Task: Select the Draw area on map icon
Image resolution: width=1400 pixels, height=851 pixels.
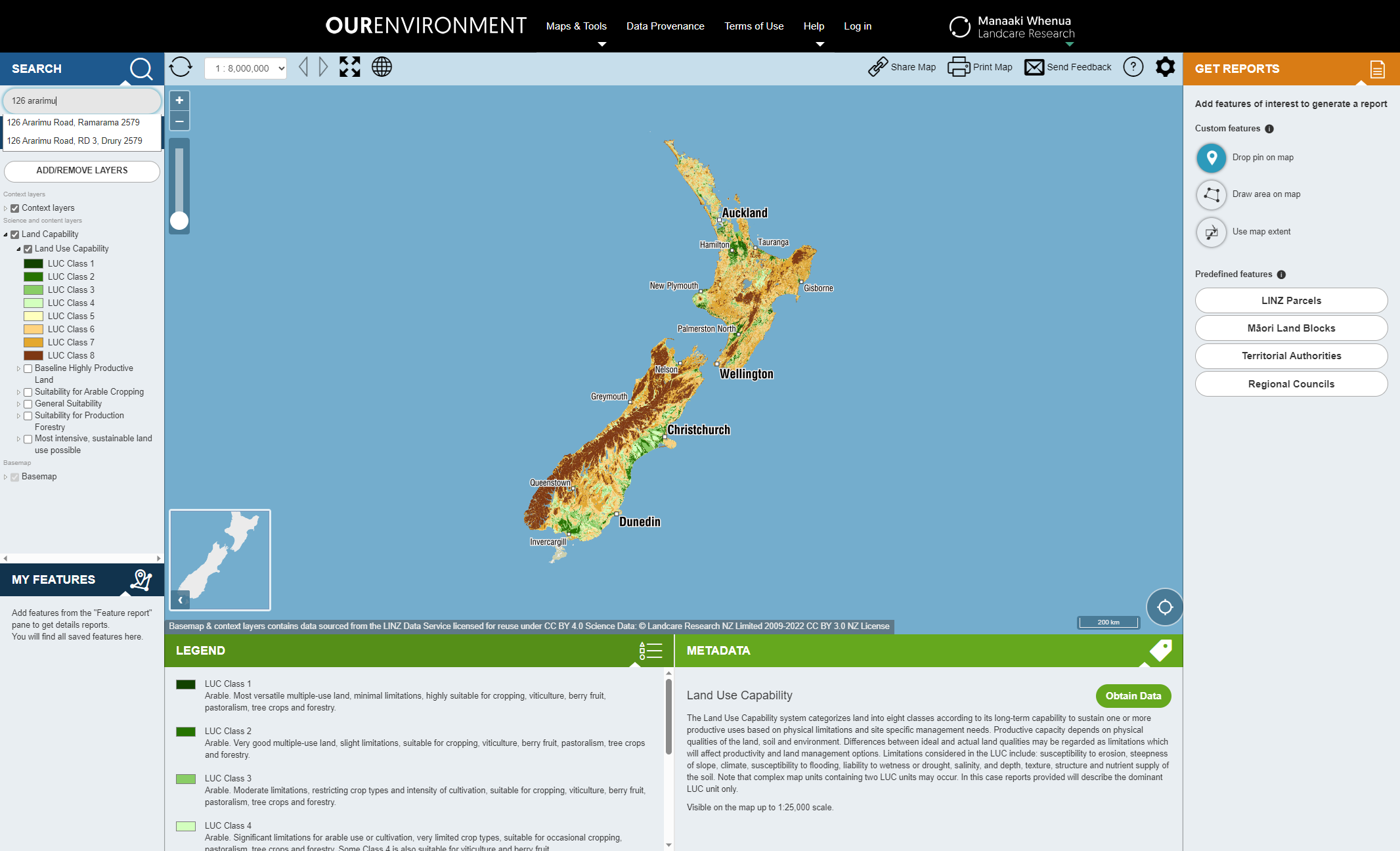Action: 1212,194
